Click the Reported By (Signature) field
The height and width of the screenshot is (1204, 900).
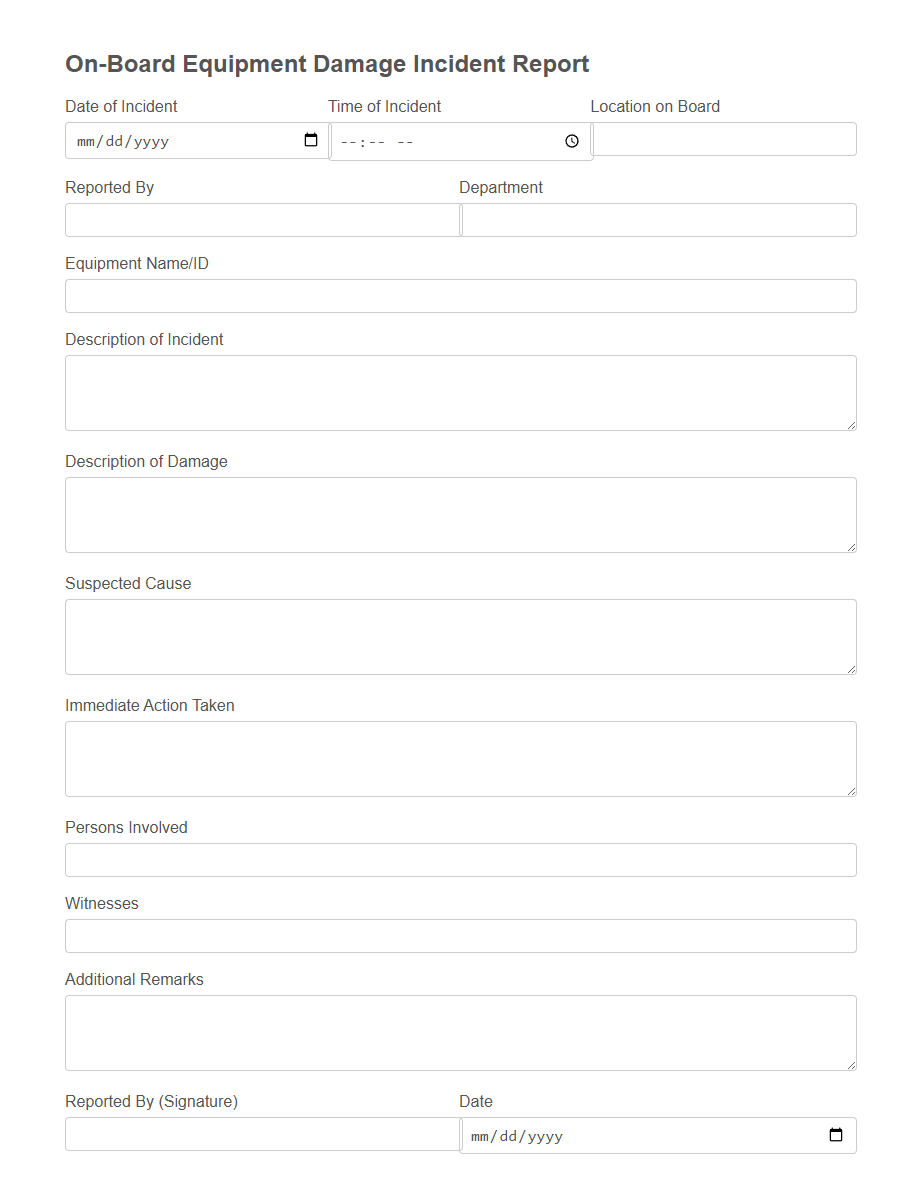click(260, 1133)
